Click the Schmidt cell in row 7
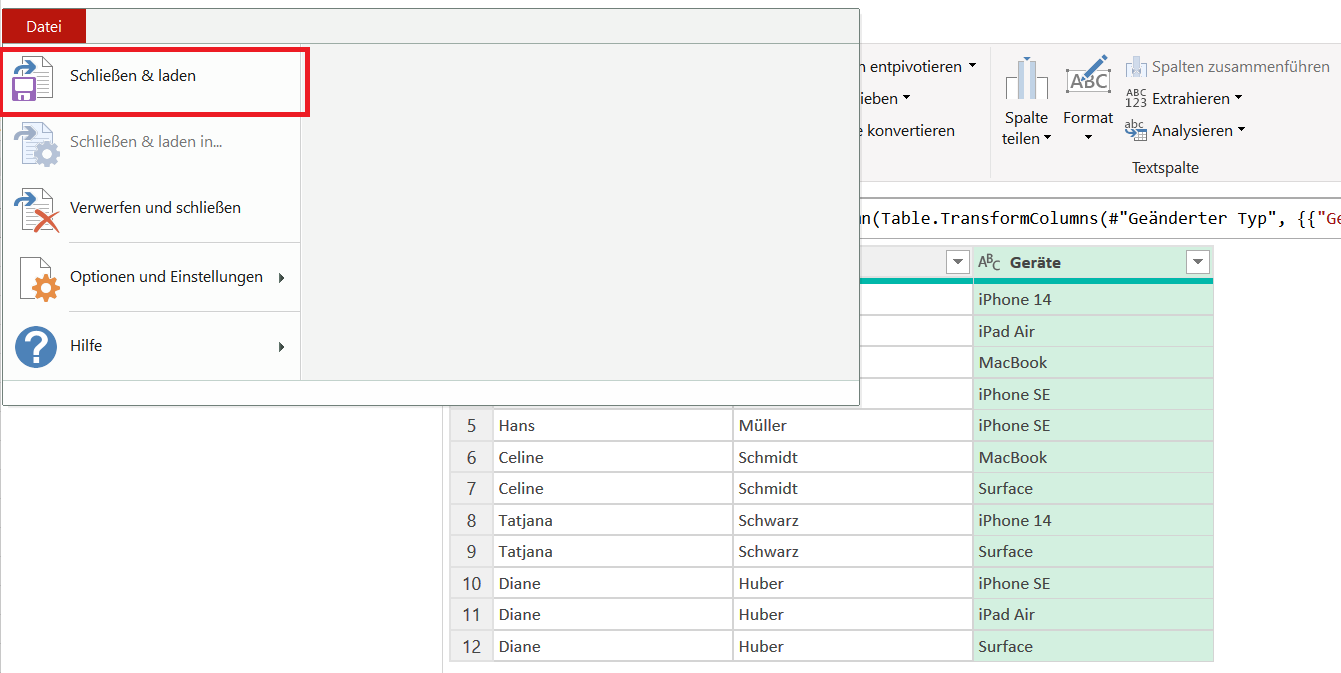This screenshot has height=673, width=1341. pos(853,489)
